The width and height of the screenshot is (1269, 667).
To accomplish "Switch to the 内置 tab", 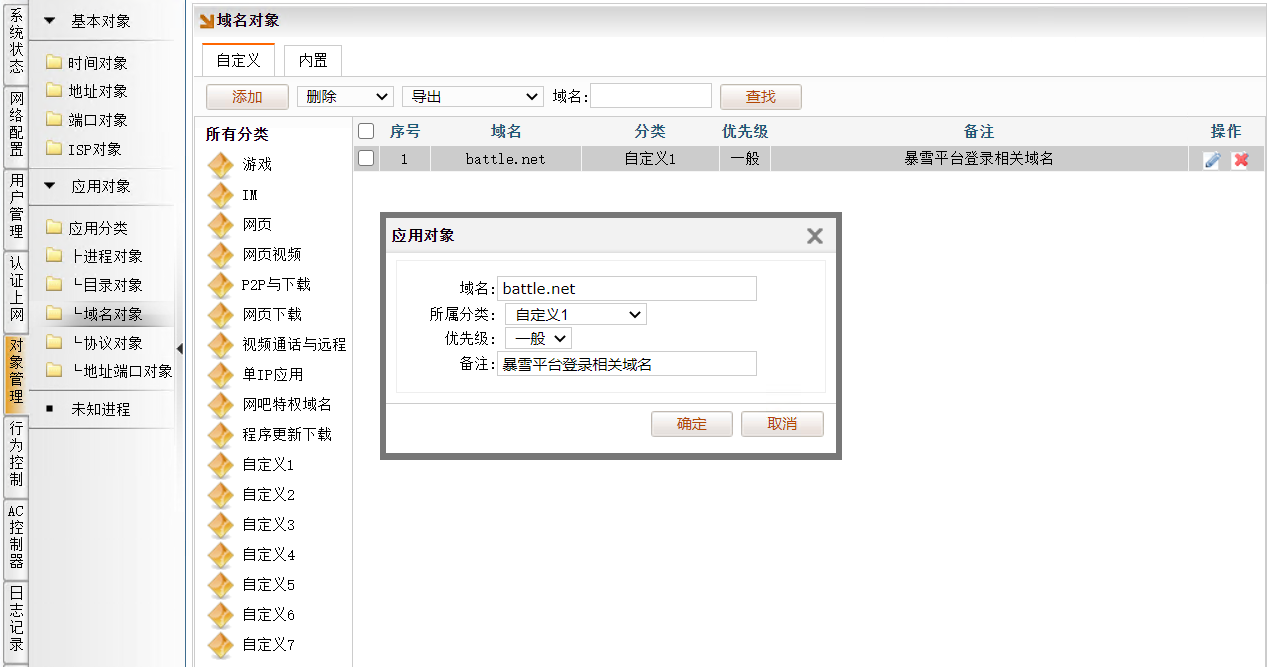I will [x=313, y=61].
